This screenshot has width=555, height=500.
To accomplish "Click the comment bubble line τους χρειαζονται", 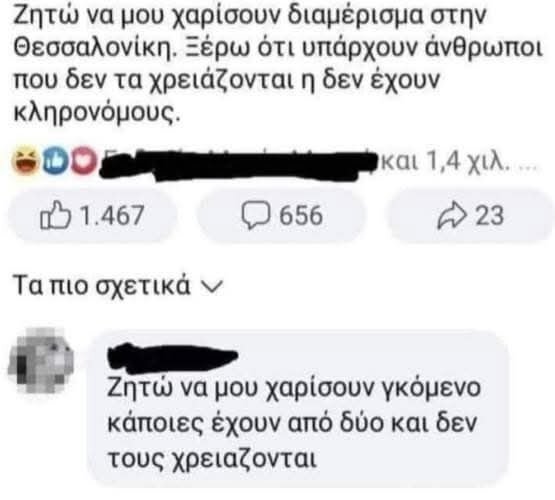I will coord(212,459).
